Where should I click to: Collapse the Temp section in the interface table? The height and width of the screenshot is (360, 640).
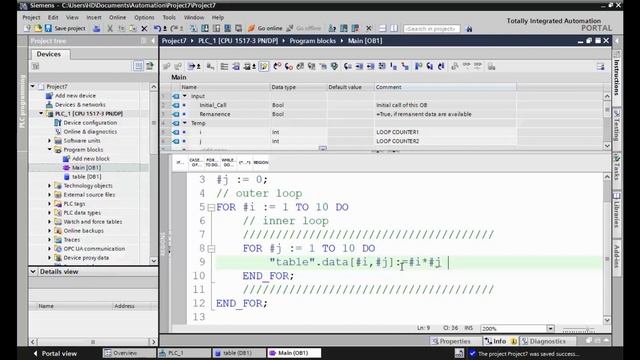click(x=185, y=123)
